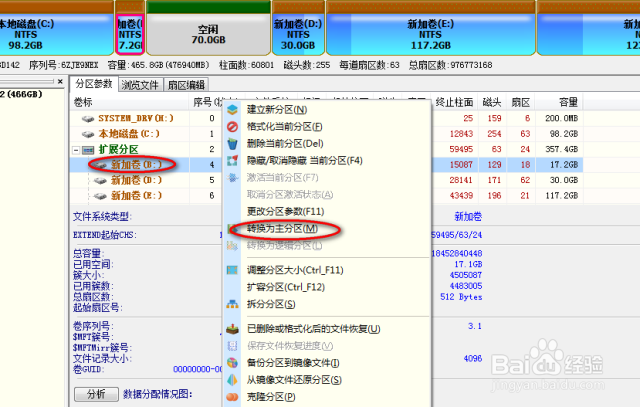Click the 终止柱面 column header

pyautogui.click(x=454, y=102)
